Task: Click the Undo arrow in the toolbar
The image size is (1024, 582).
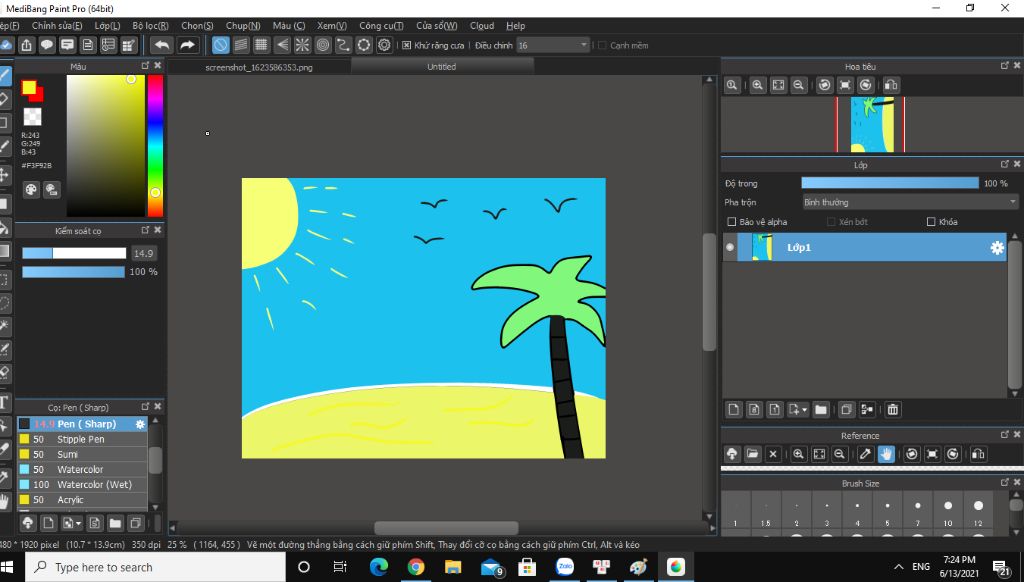Action: (x=162, y=45)
